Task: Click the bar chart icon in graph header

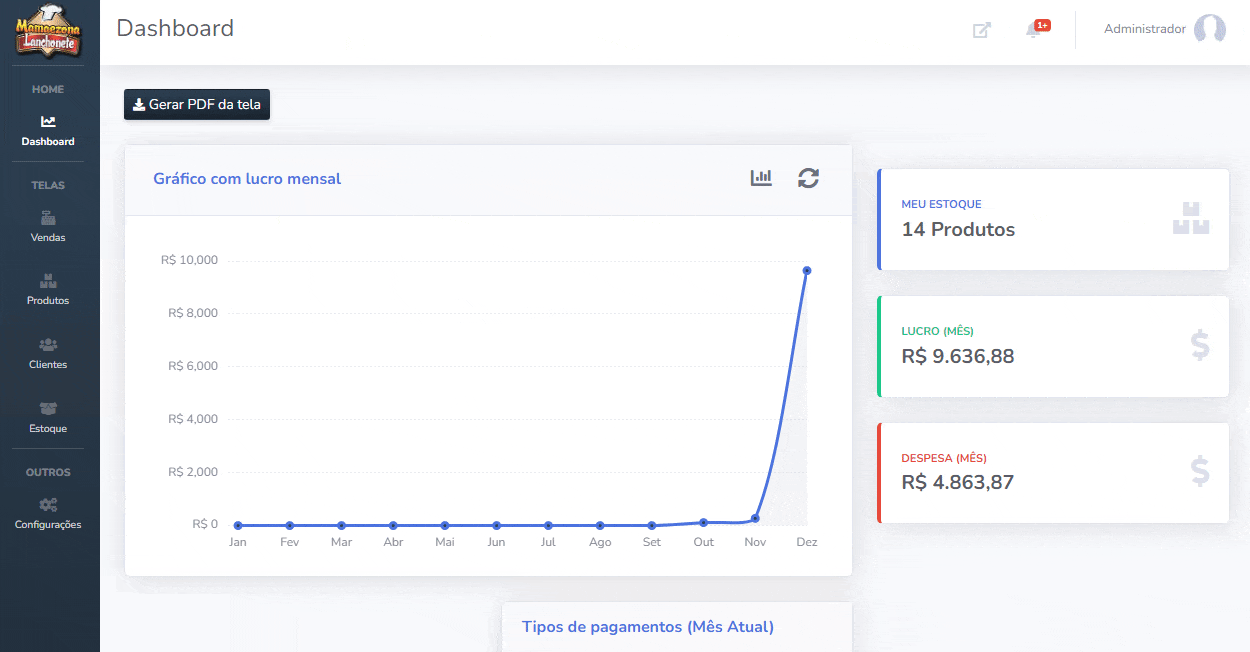Action: pyautogui.click(x=761, y=178)
